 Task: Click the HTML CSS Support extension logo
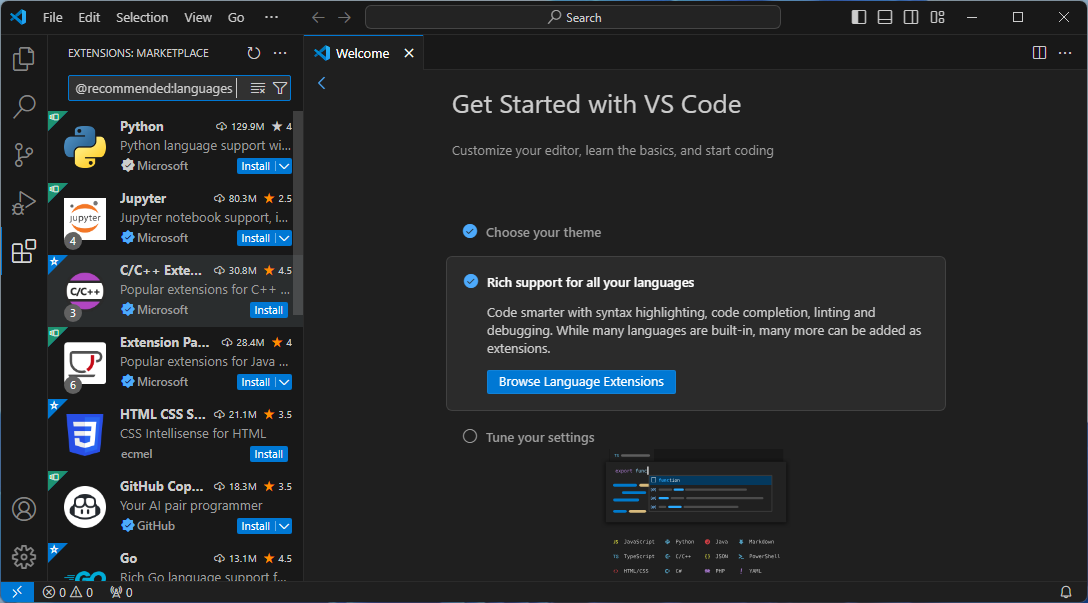(x=85, y=434)
